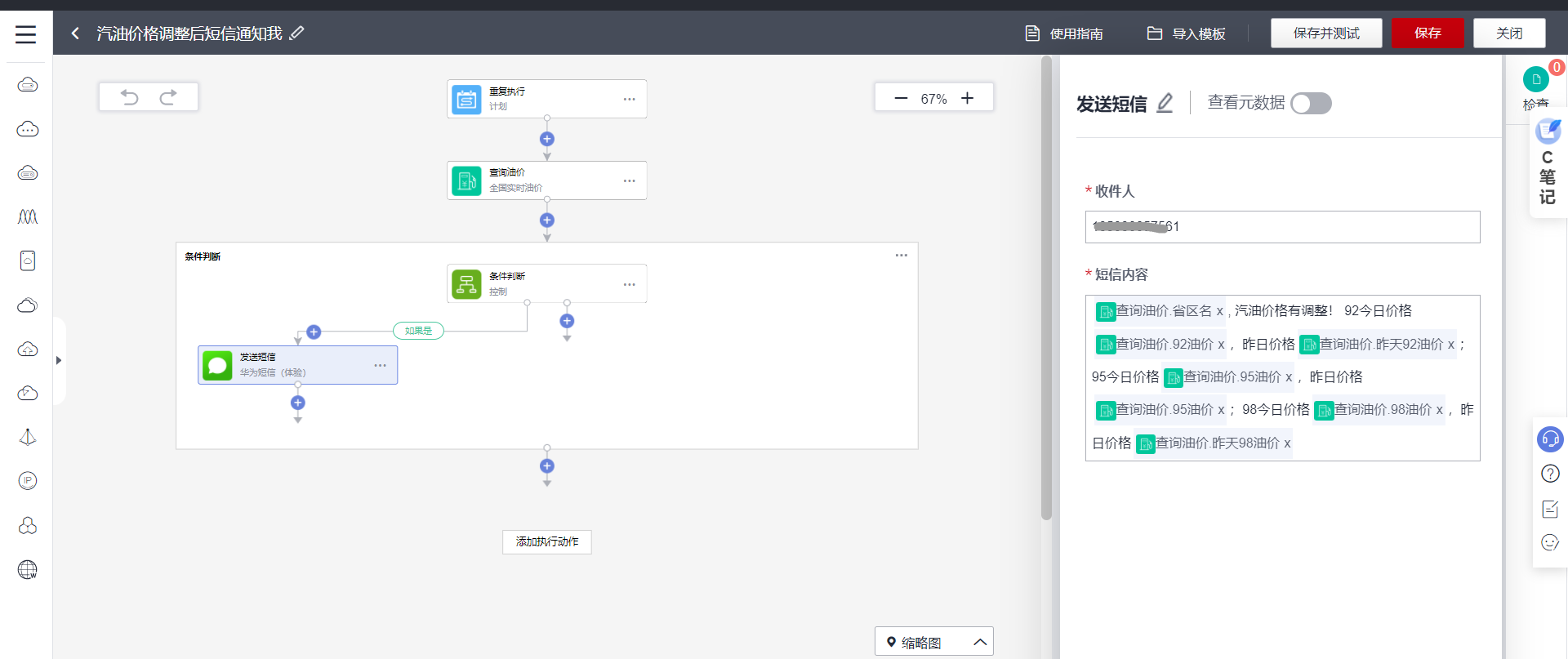Open the IP icon in left sidebar
Screen dimensions: 1568x659
28,481
